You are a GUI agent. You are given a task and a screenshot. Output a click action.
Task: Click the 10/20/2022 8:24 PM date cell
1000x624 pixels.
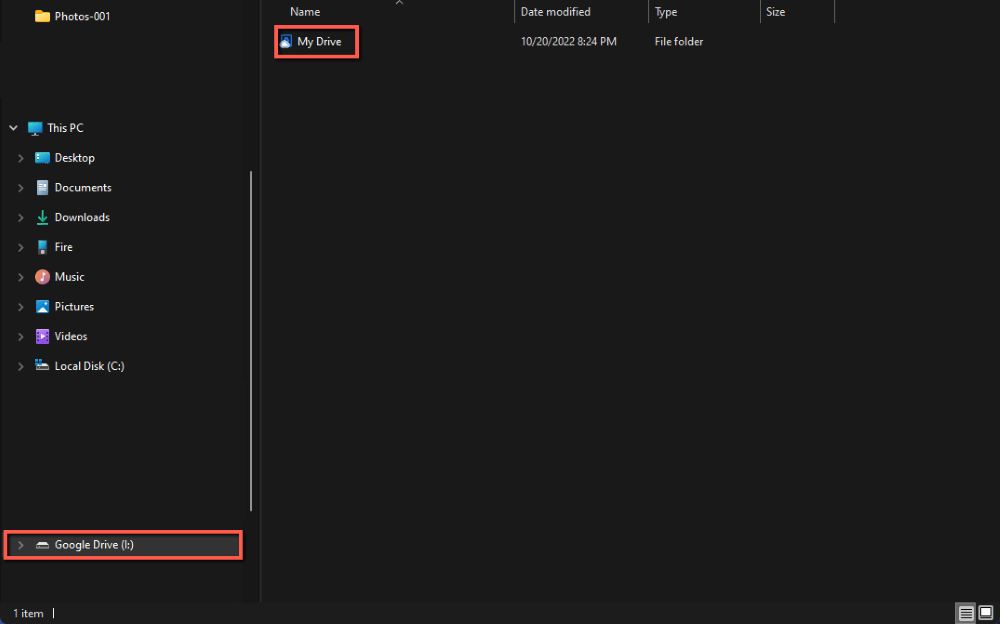tap(568, 41)
